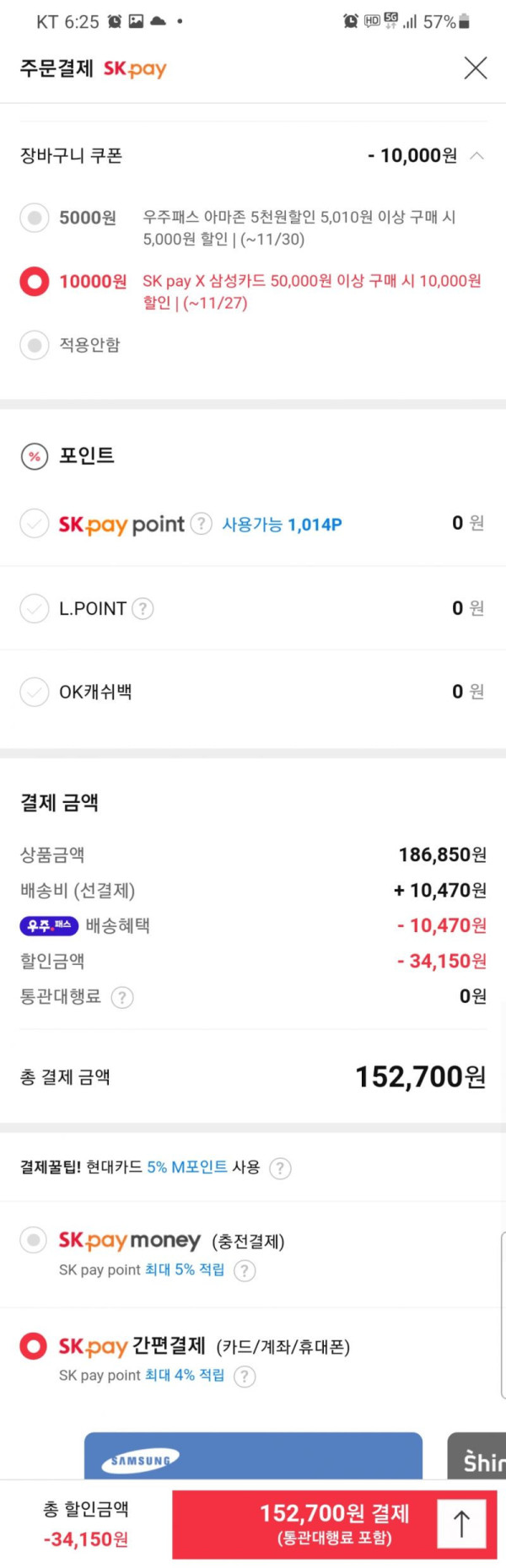Tap the scroll-to-top arrow icon
The height and width of the screenshot is (1568, 506).
[x=461, y=1523]
